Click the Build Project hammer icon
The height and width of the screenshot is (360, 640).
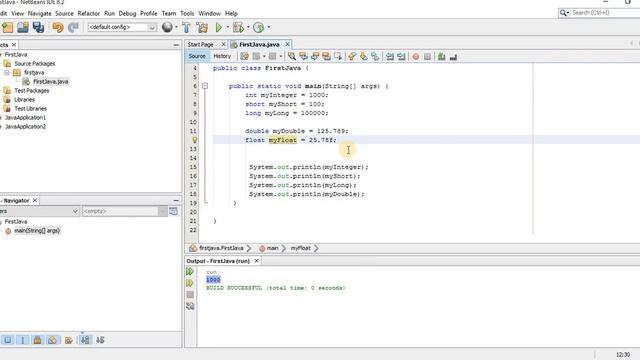pyautogui.click(x=187, y=27)
